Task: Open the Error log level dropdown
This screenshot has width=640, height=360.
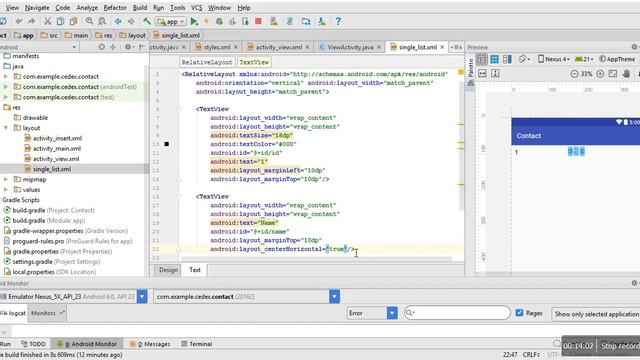Action: pyautogui.click(x=392, y=313)
